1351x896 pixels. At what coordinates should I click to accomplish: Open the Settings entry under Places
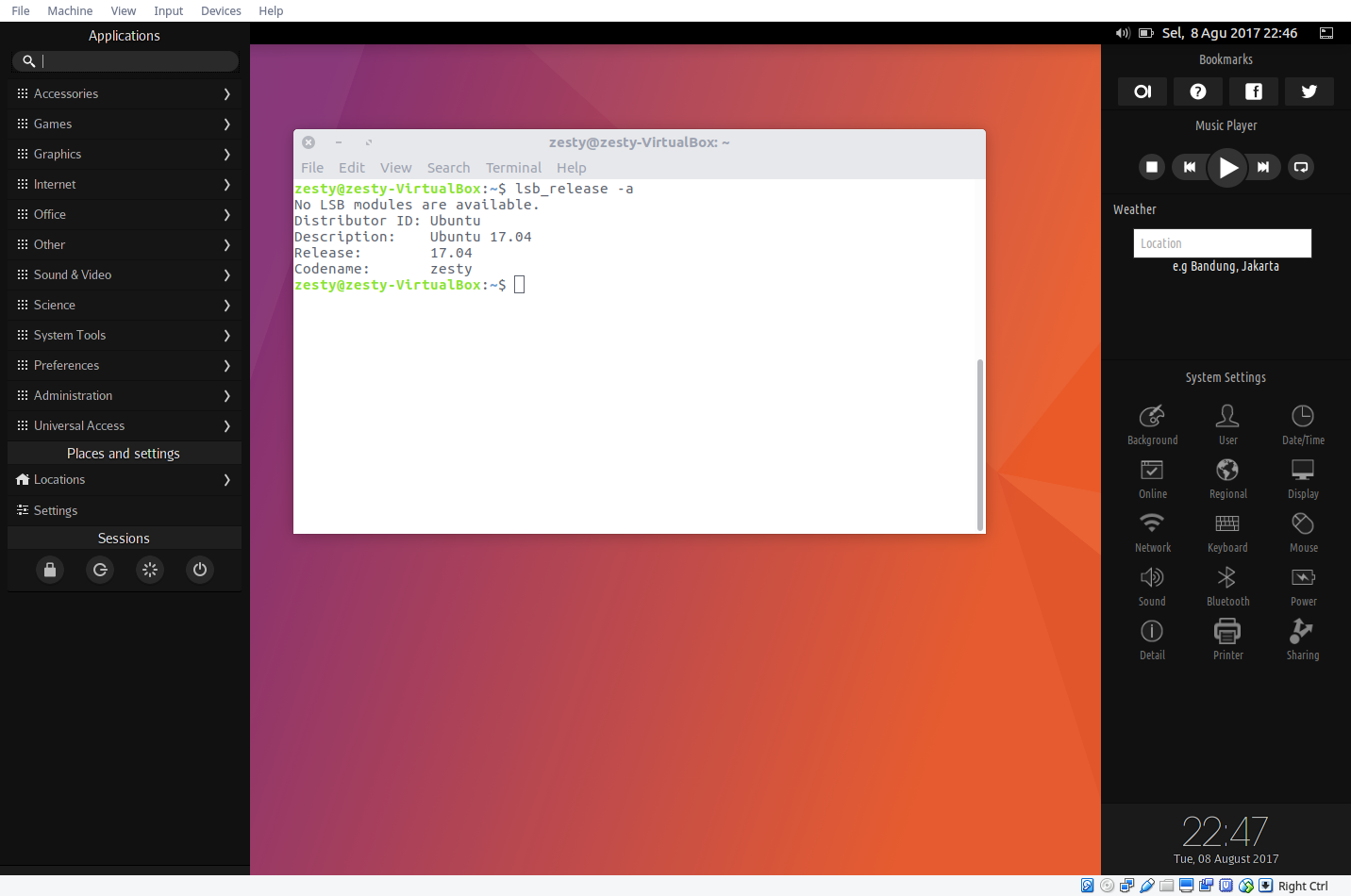125,510
